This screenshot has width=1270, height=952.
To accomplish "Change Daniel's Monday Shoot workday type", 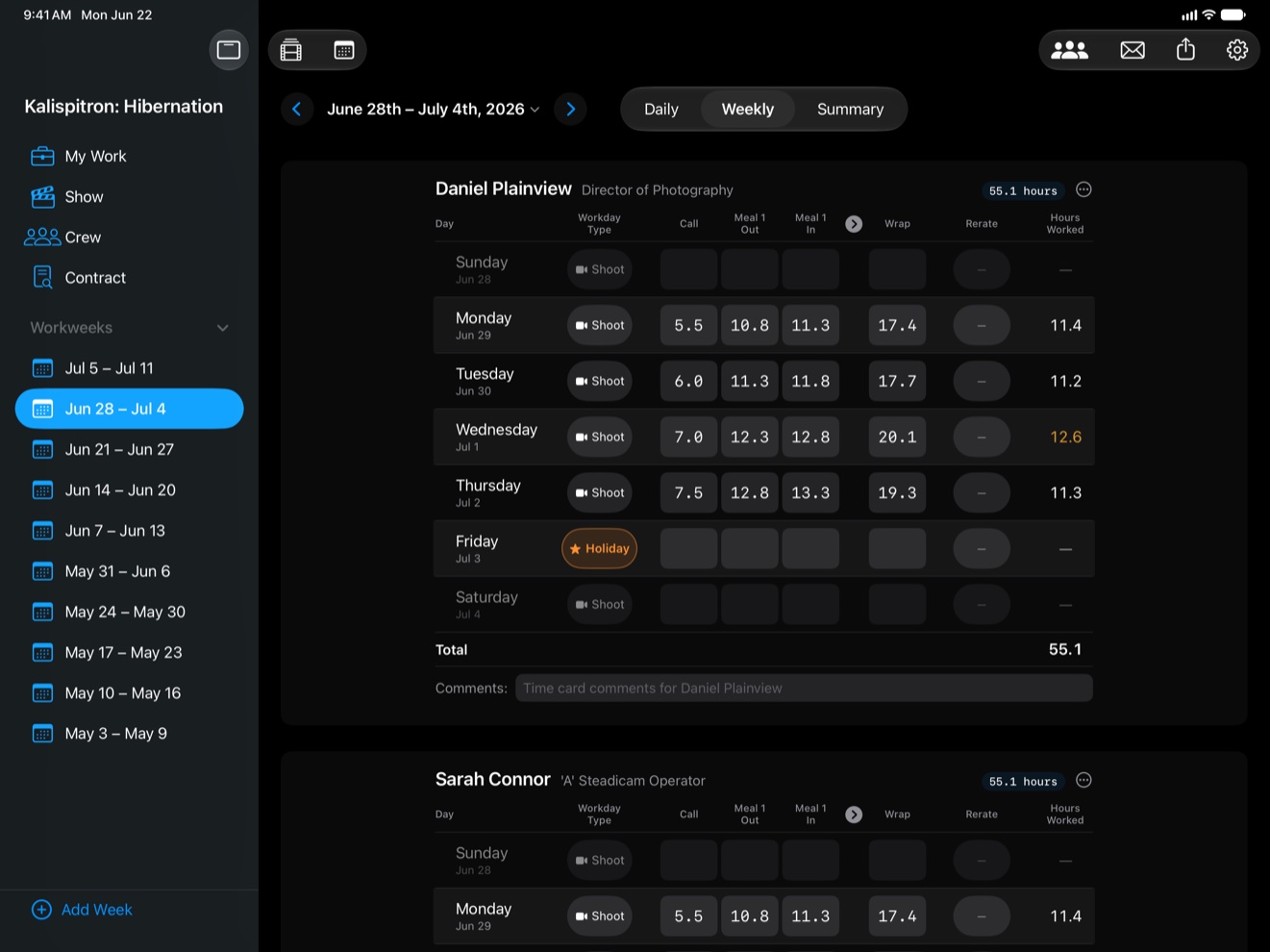I will [x=599, y=325].
